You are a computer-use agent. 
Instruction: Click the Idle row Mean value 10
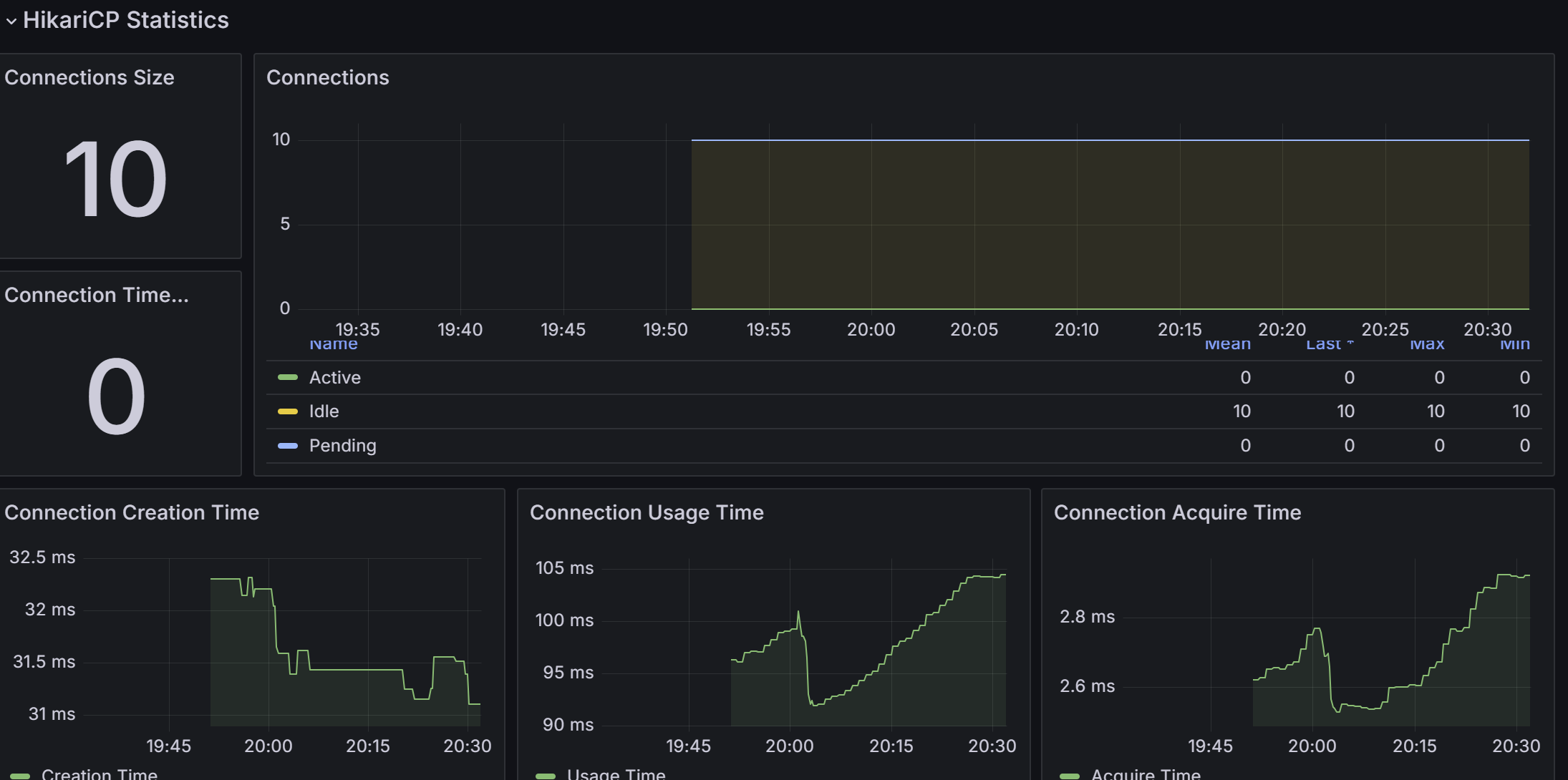tap(1242, 411)
